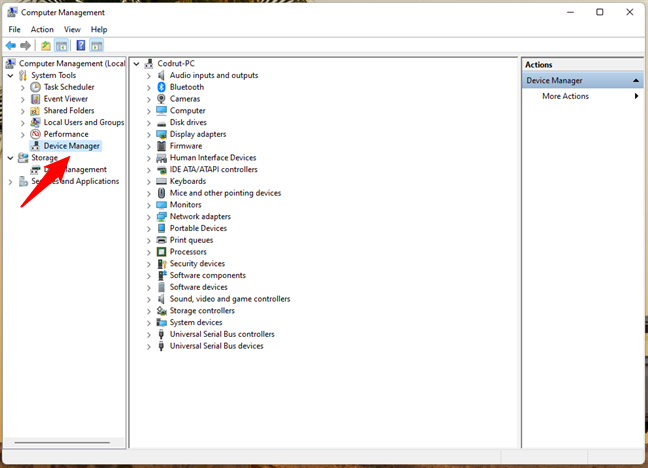
Task: Minimize the Computer Management window
Action: (x=570, y=12)
